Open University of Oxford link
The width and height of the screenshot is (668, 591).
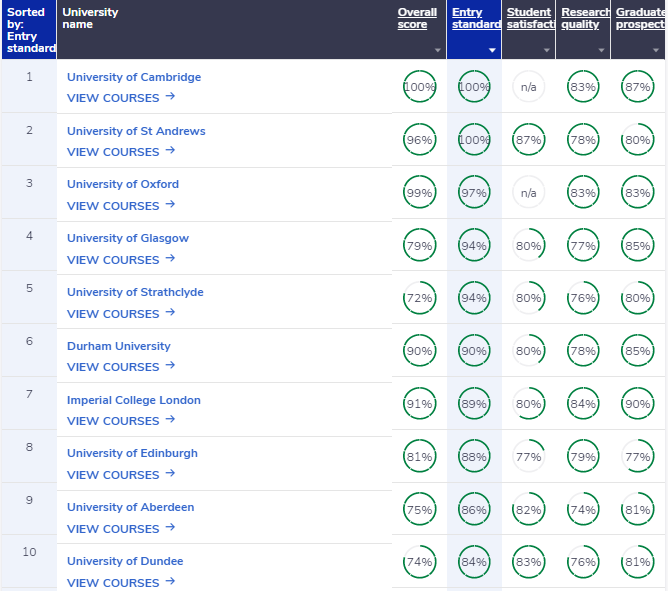[123, 184]
